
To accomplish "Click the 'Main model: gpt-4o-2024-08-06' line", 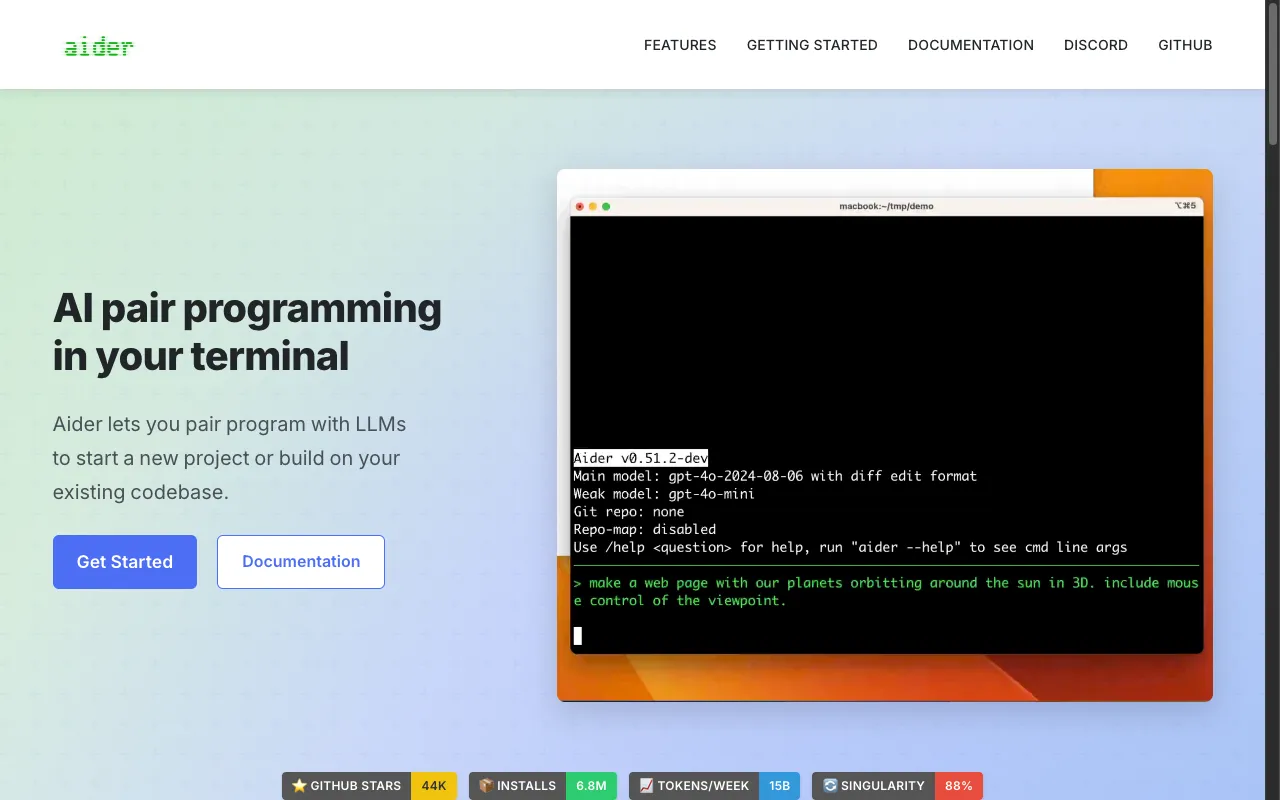I will click(775, 476).
